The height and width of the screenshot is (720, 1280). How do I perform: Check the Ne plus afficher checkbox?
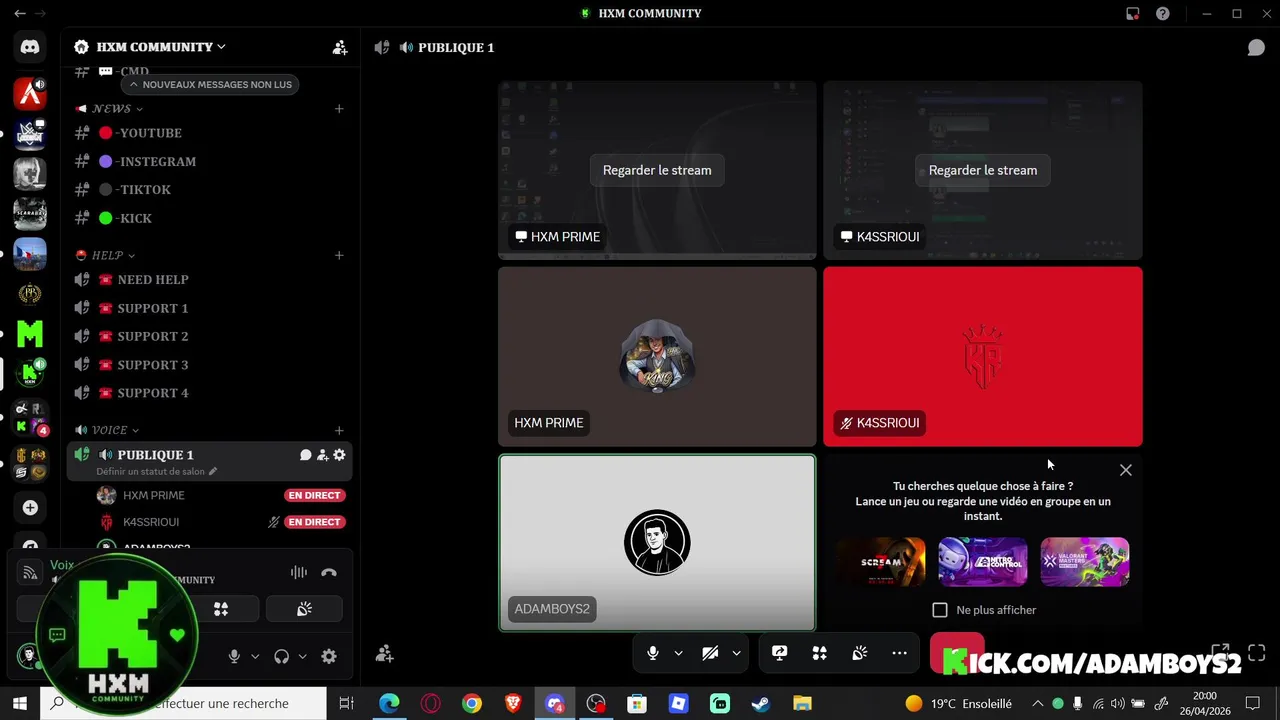point(940,610)
